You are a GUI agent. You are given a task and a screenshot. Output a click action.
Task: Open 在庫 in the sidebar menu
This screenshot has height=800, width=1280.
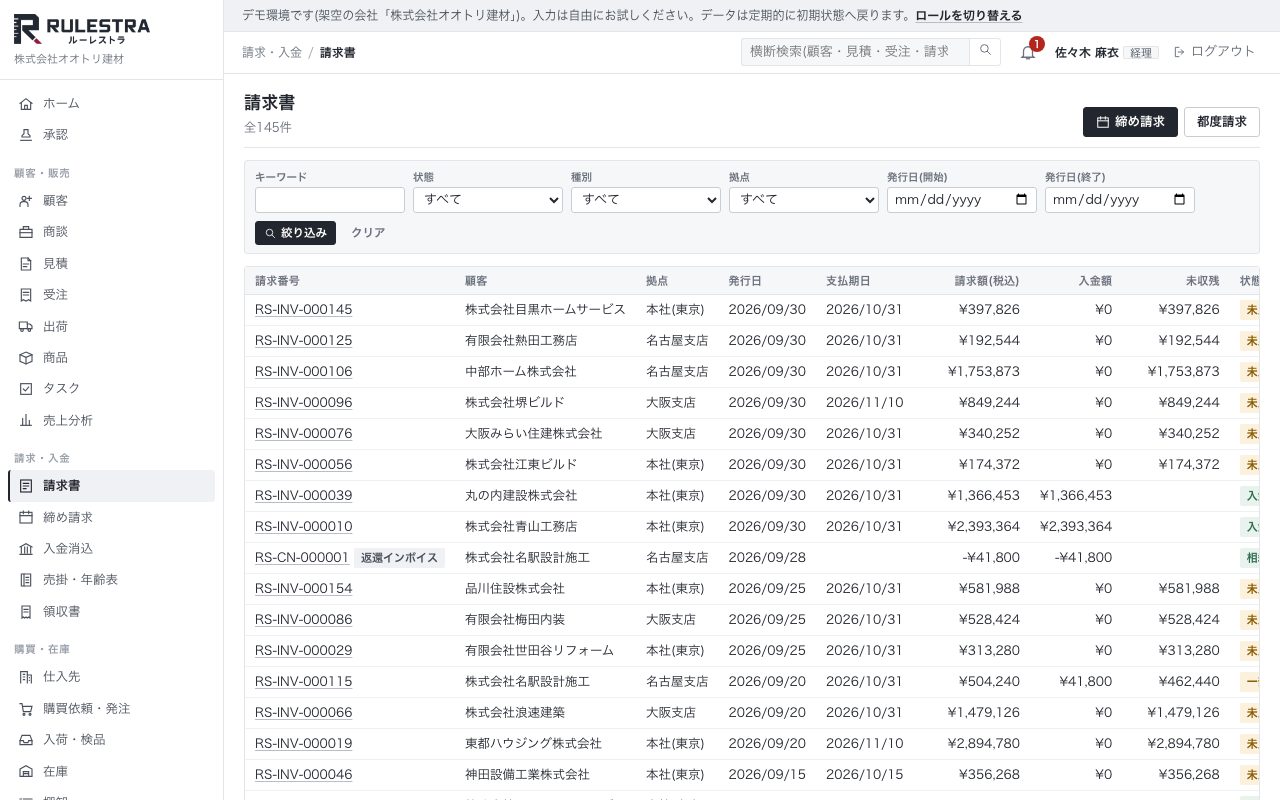111,772
